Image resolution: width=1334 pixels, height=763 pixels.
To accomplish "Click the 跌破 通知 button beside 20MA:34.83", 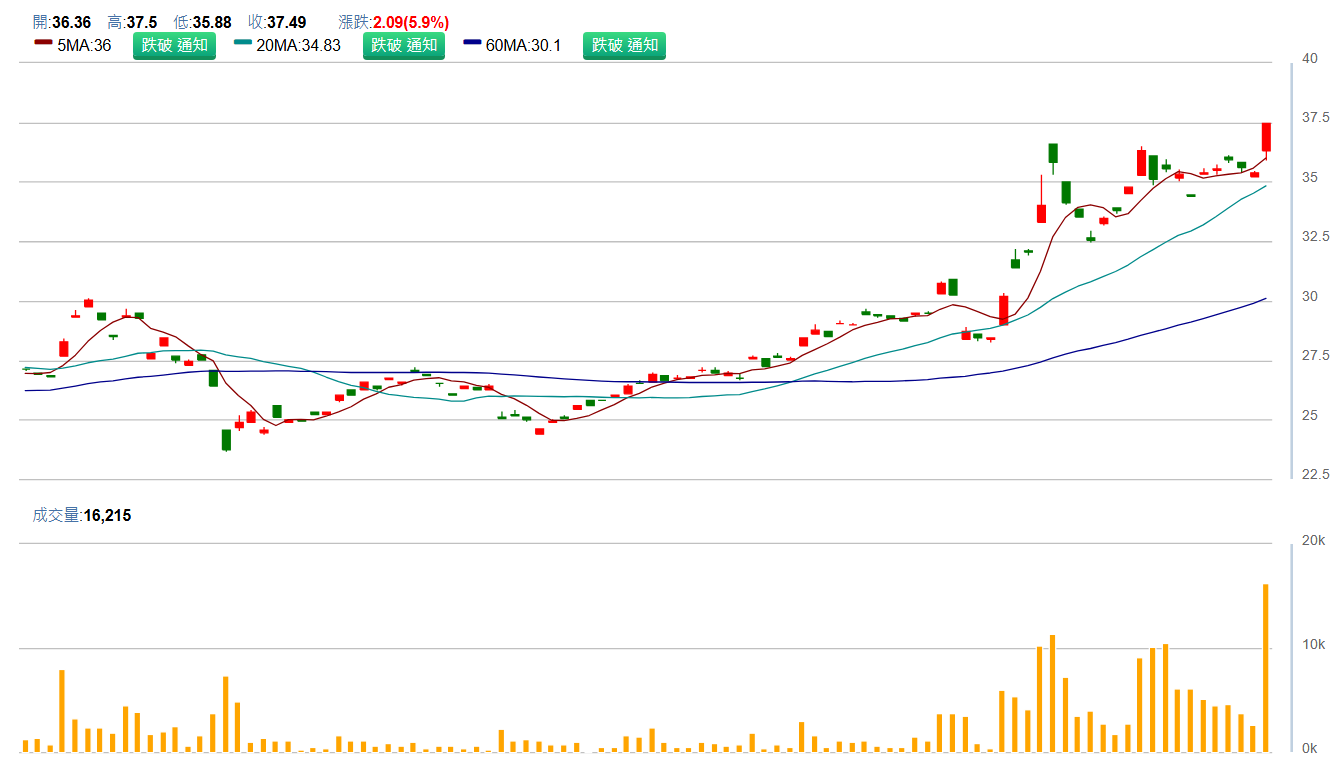I will (403, 45).
